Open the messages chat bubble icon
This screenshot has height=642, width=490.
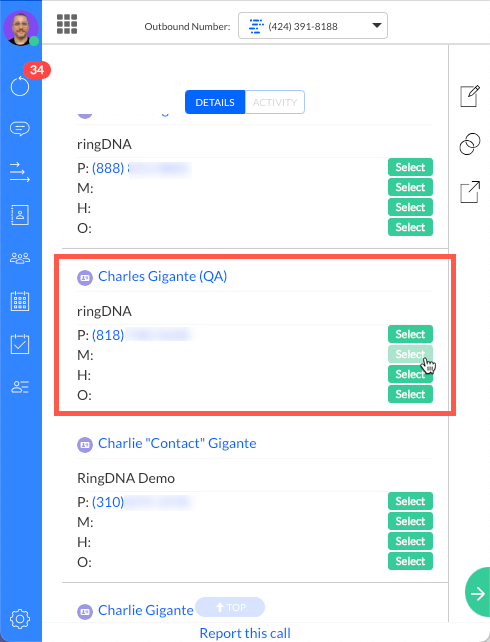20,129
